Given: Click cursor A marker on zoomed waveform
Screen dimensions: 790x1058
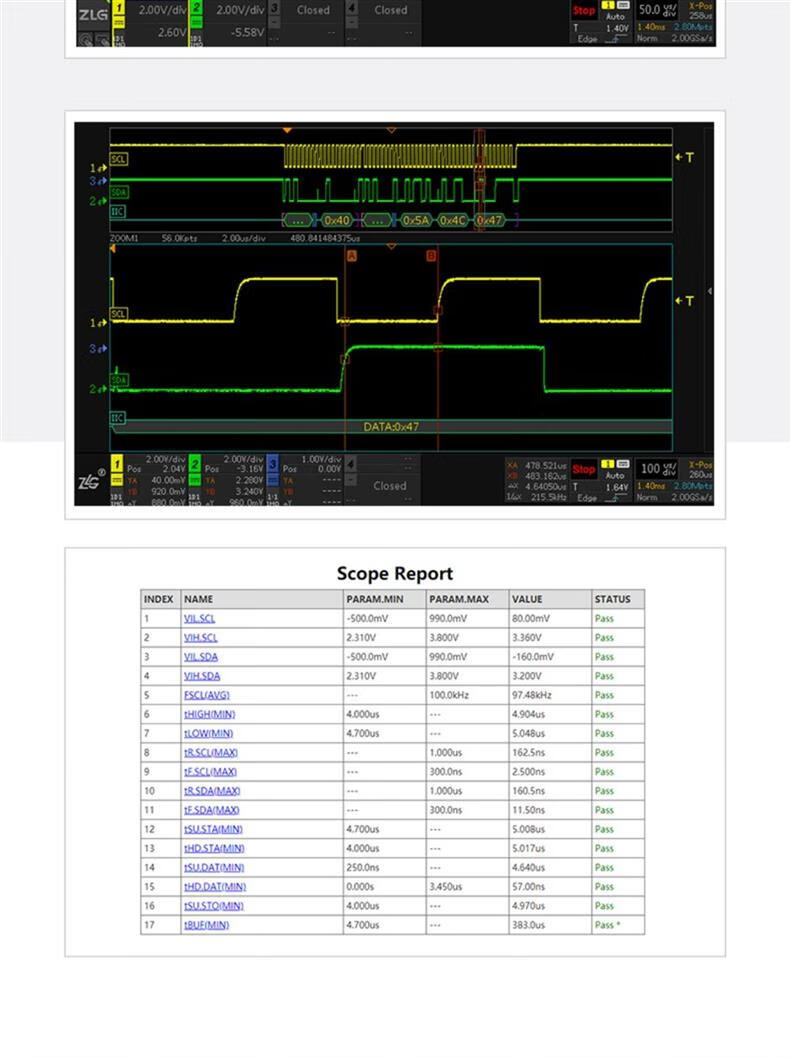Looking at the screenshot, I should (x=351, y=256).
